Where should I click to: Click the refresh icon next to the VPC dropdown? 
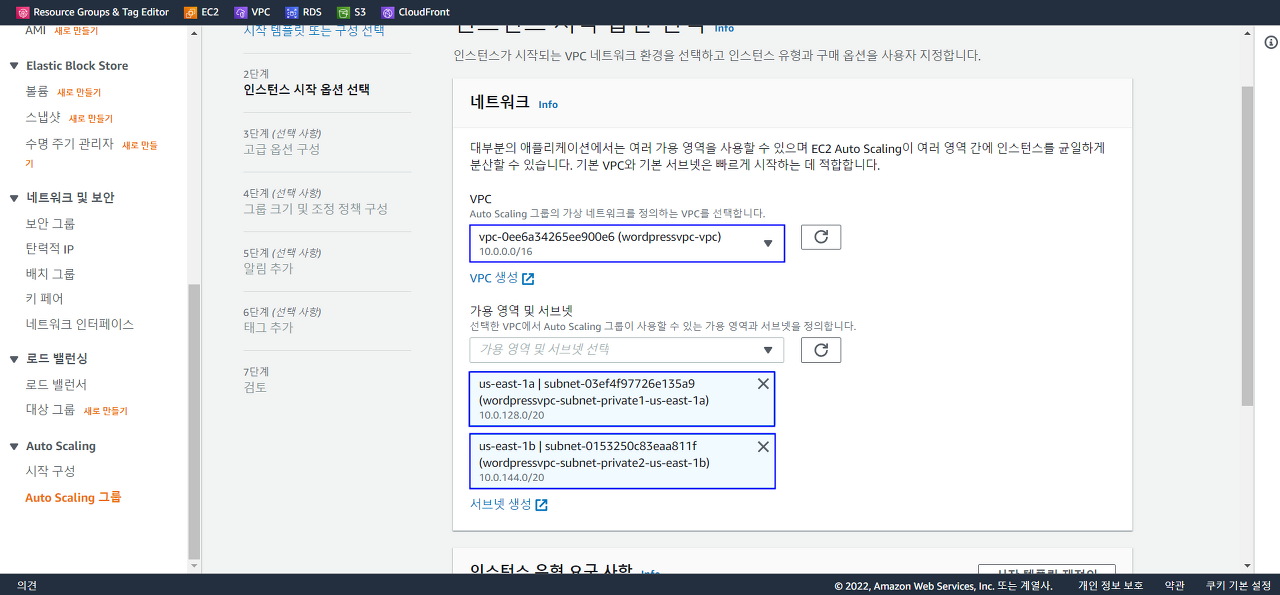click(821, 237)
